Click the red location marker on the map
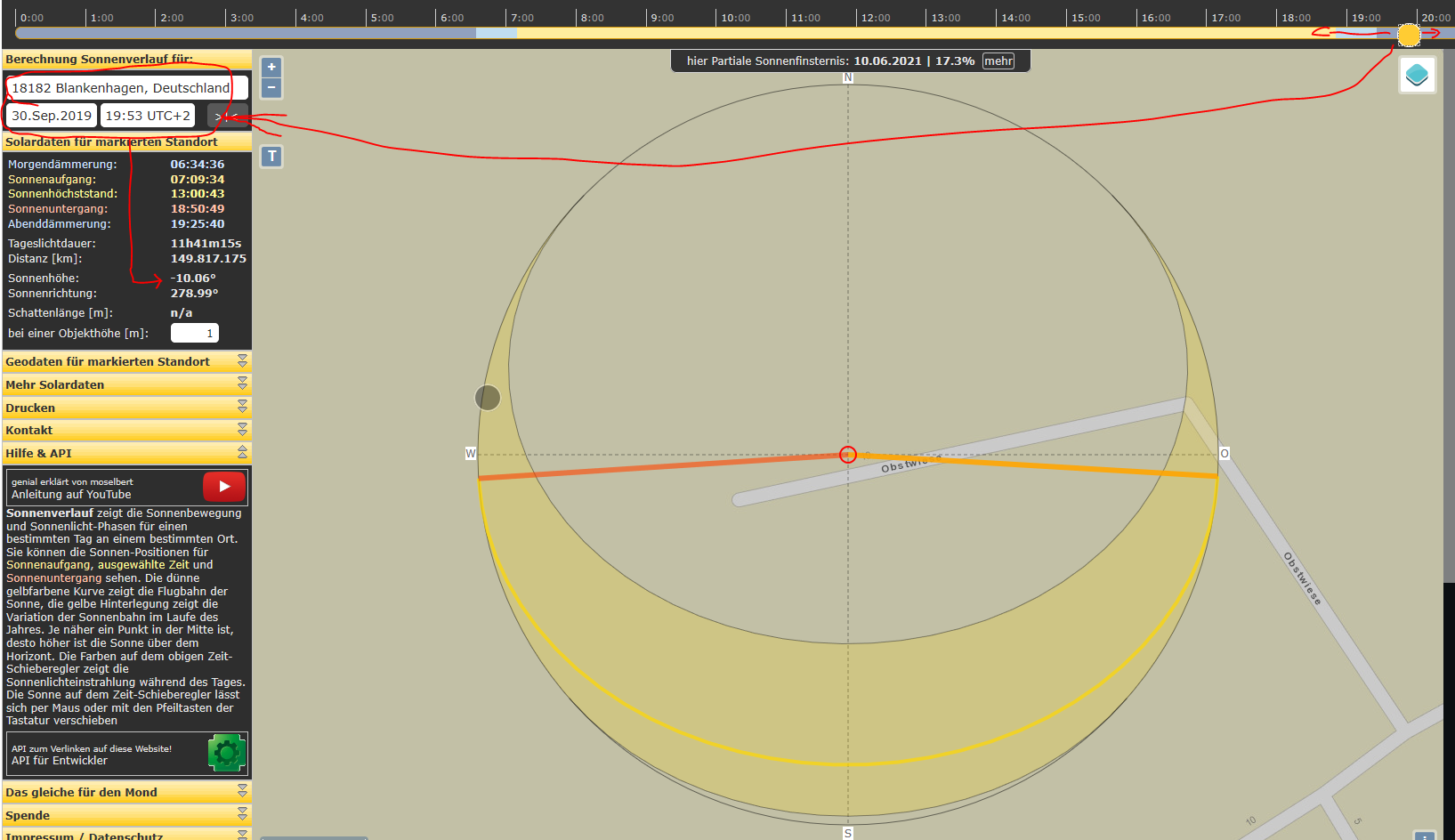 click(848, 455)
